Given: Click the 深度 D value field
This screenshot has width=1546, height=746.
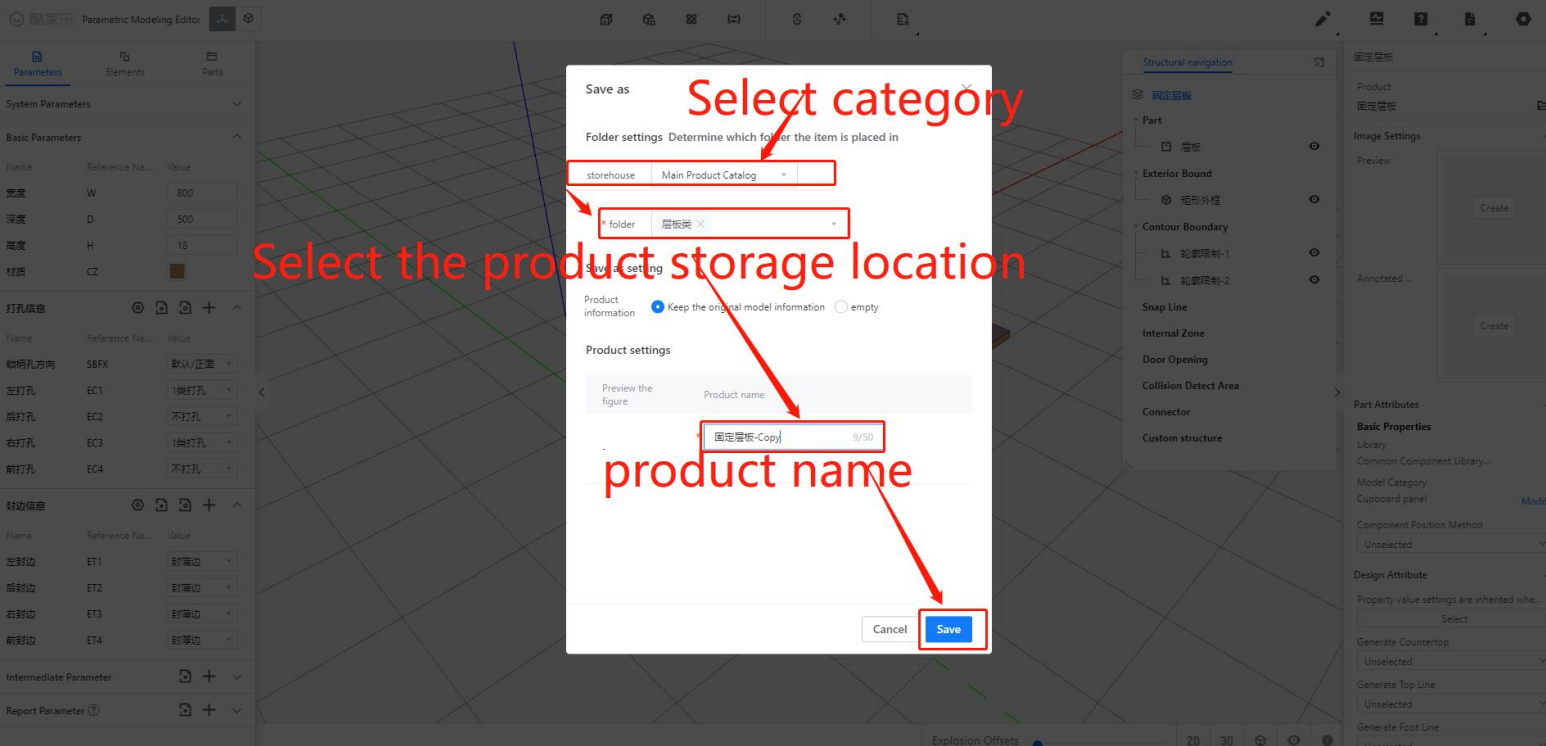Looking at the screenshot, I should (203, 219).
